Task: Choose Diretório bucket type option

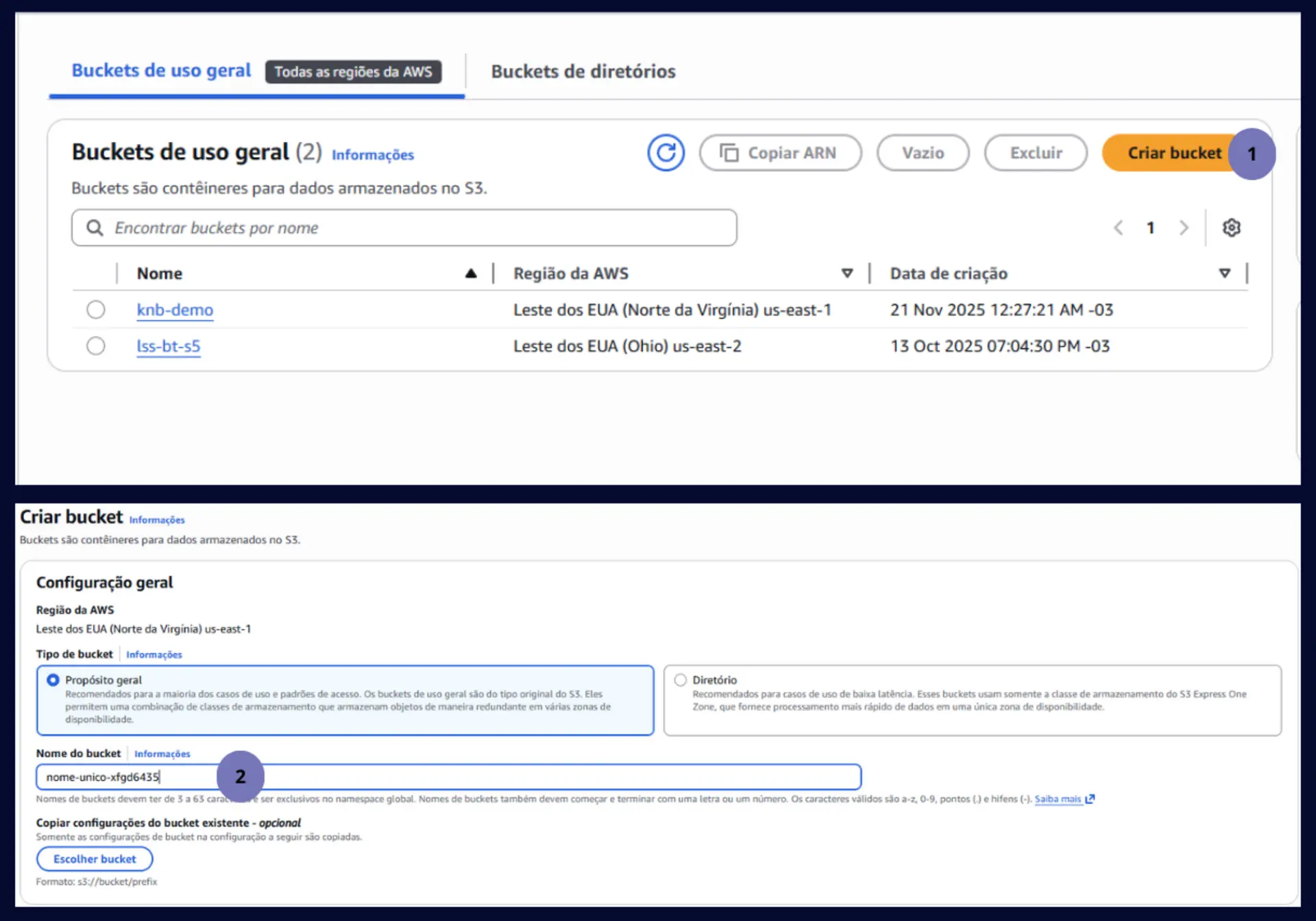Action: point(680,680)
